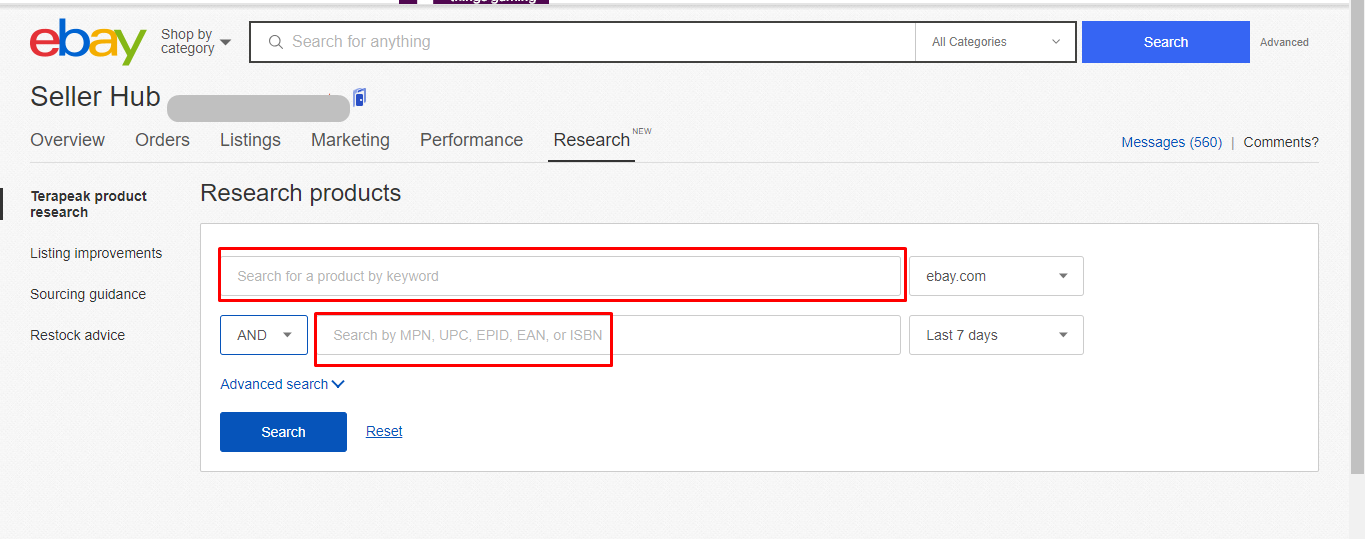Click the magnifier icon in main search bar

point(276,42)
